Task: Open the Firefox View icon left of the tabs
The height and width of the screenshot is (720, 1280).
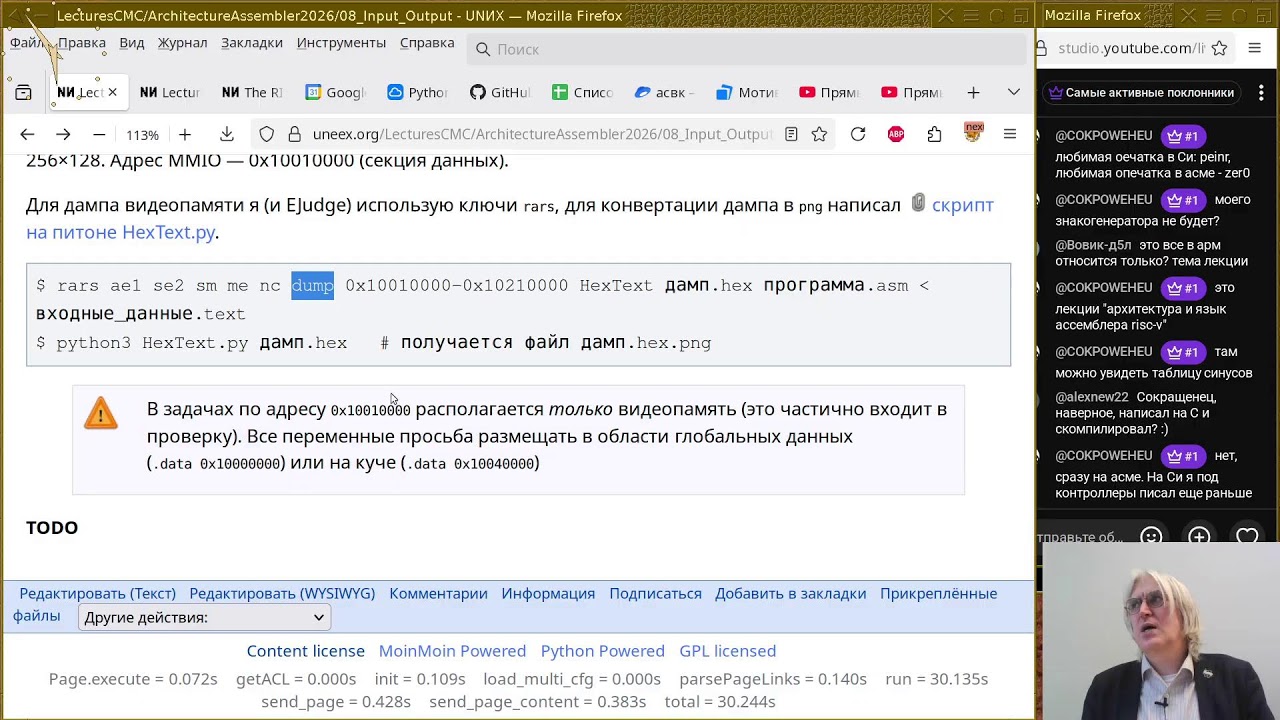Action: (23, 92)
